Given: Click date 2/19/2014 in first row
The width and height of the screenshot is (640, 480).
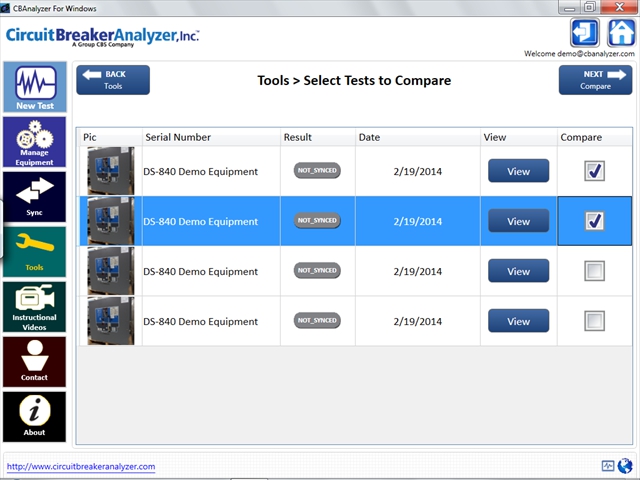Looking at the screenshot, I should [418, 171].
